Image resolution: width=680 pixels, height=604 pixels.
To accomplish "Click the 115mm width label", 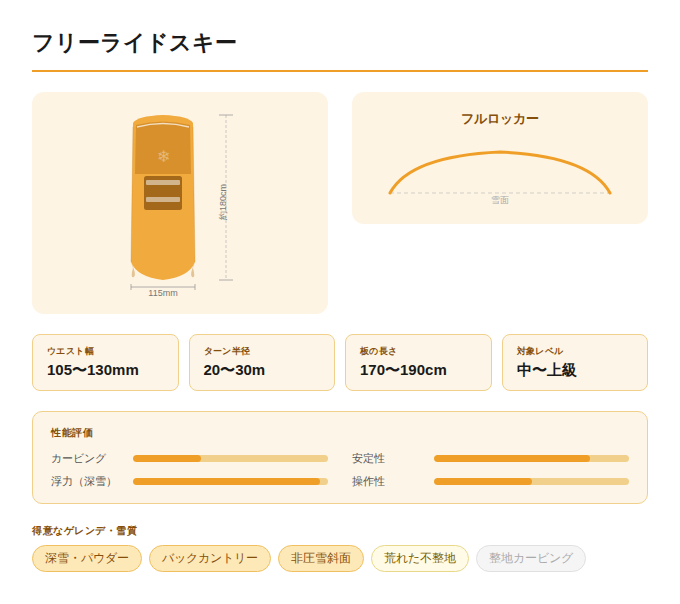I will point(163,293).
